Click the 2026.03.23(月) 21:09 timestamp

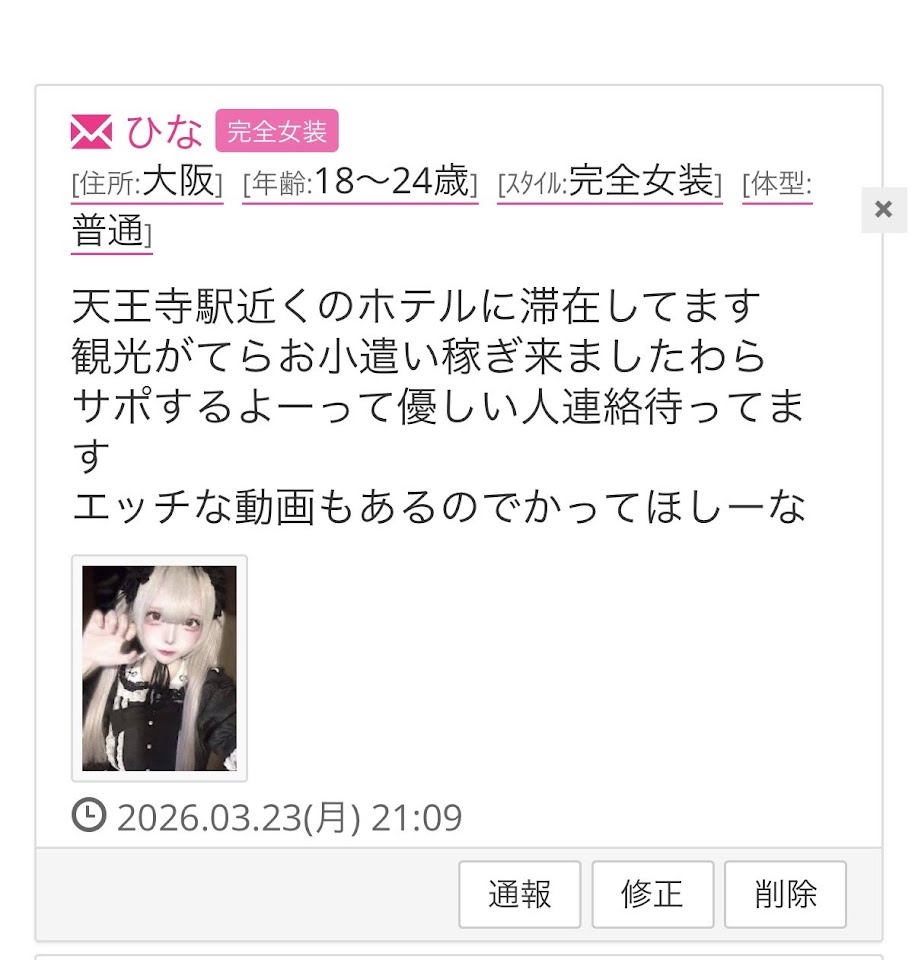(x=289, y=817)
